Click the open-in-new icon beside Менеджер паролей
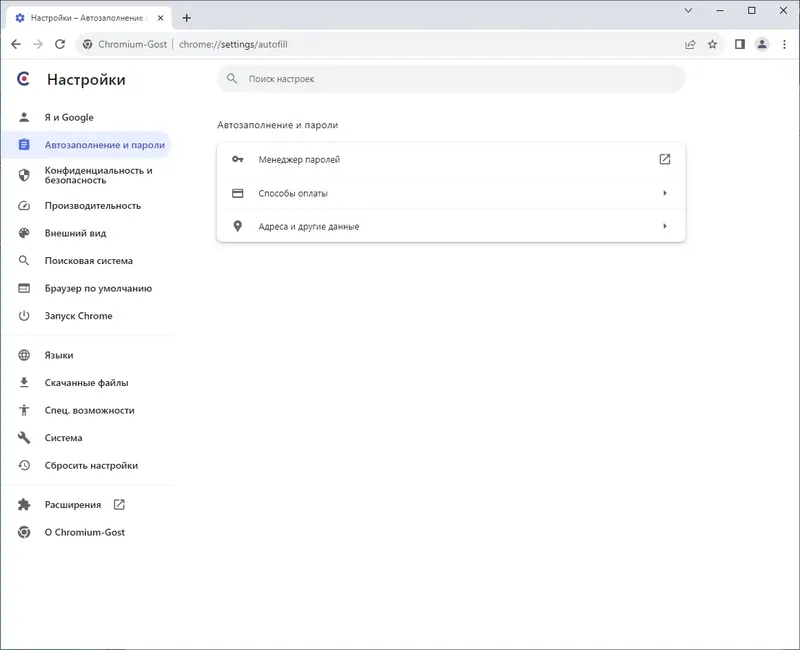The width and height of the screenshot is (800, 650). [665, 159]
